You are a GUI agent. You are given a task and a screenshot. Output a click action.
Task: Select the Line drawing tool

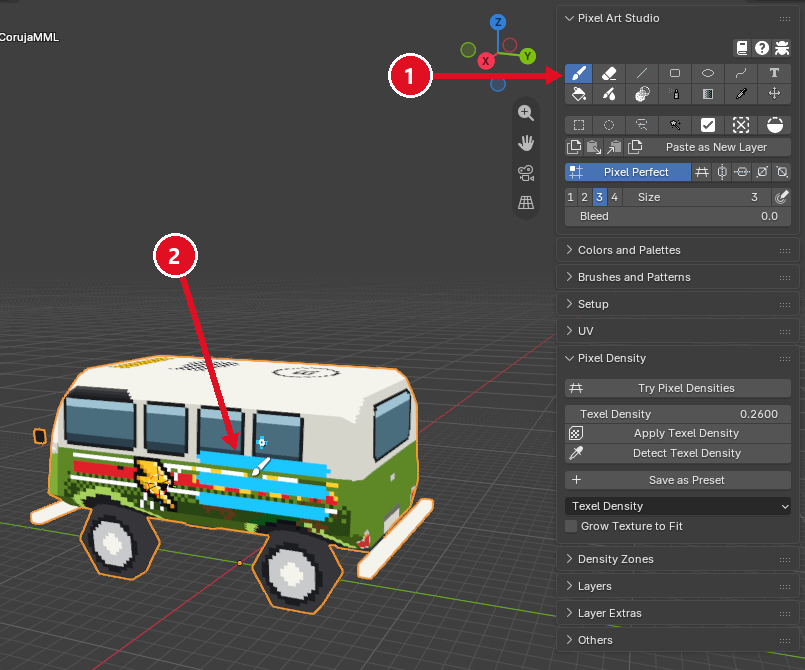642,73
